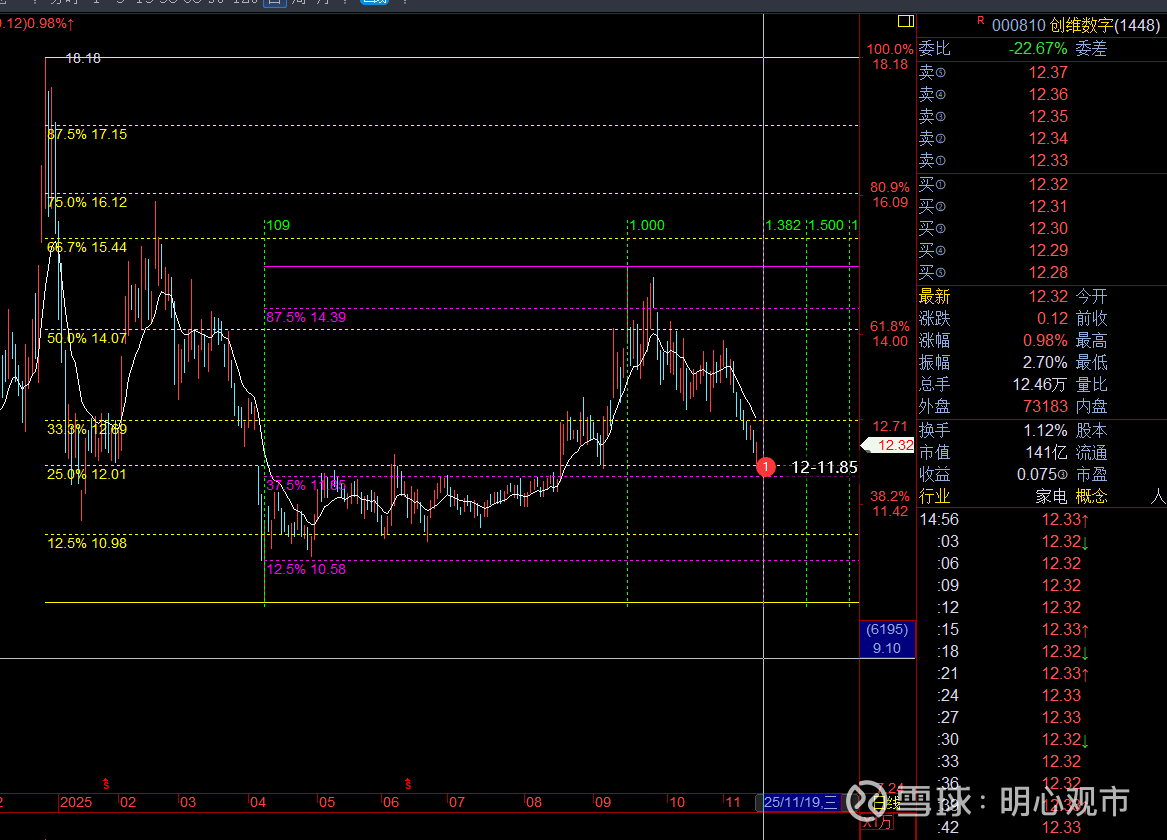Click the 收益 value 0.075
The height and width of the screenshot is (840, 1167).
[1042, 475]
